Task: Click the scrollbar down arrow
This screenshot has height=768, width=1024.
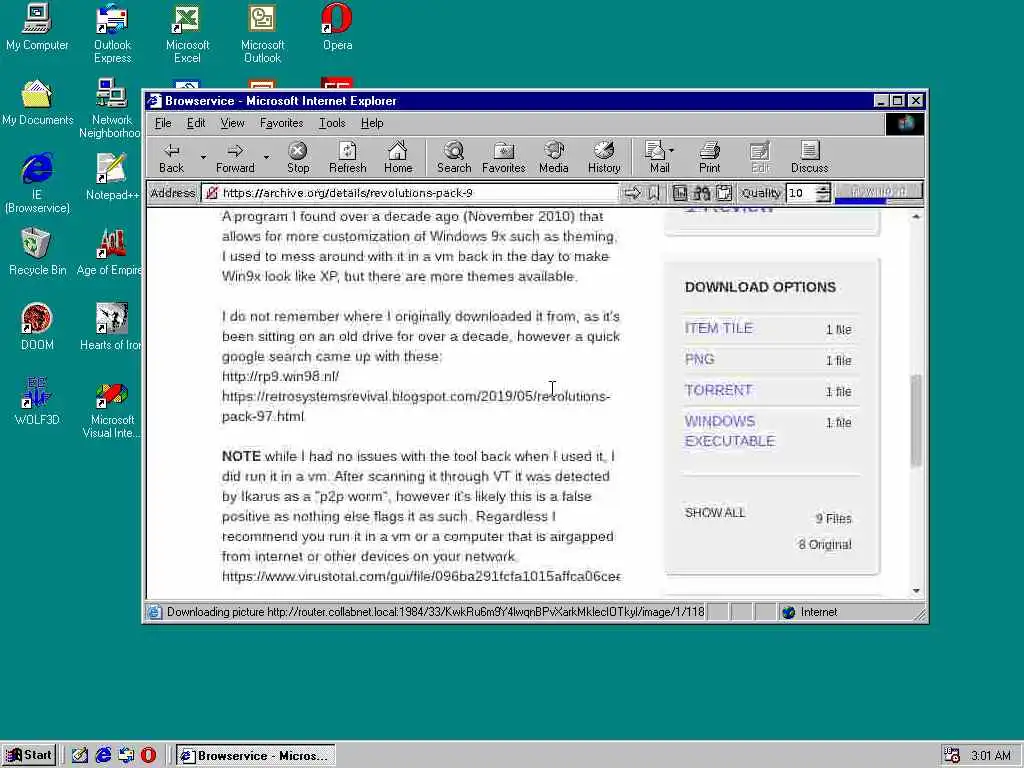Action: 916,591
